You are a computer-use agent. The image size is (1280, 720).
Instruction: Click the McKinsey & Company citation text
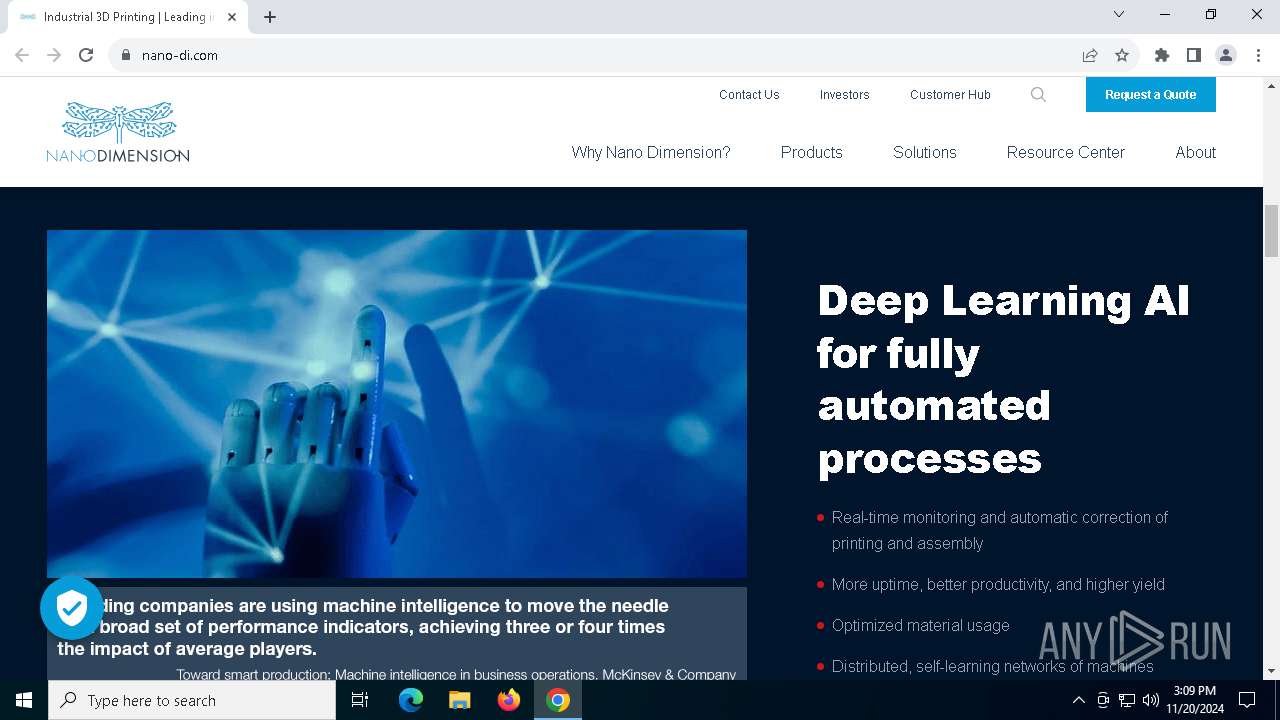click(456, 674)
